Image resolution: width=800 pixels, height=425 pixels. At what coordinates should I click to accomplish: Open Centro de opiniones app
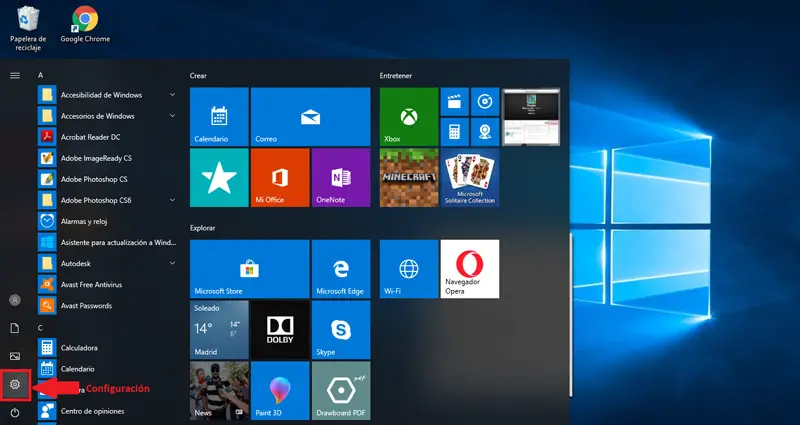click(108, 411)
